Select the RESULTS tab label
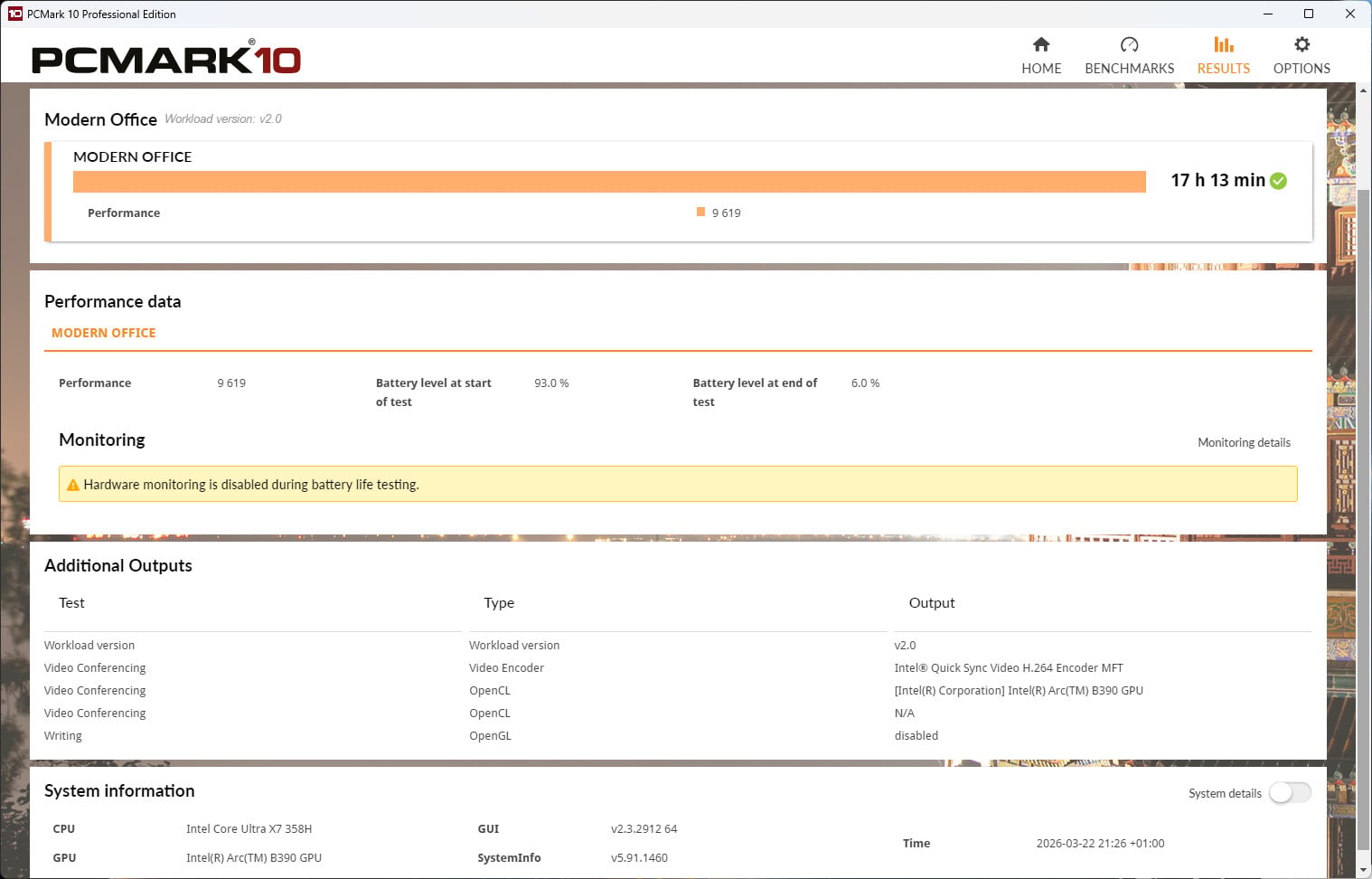This screenshot has height=879, width=1372. (1223, 69)
